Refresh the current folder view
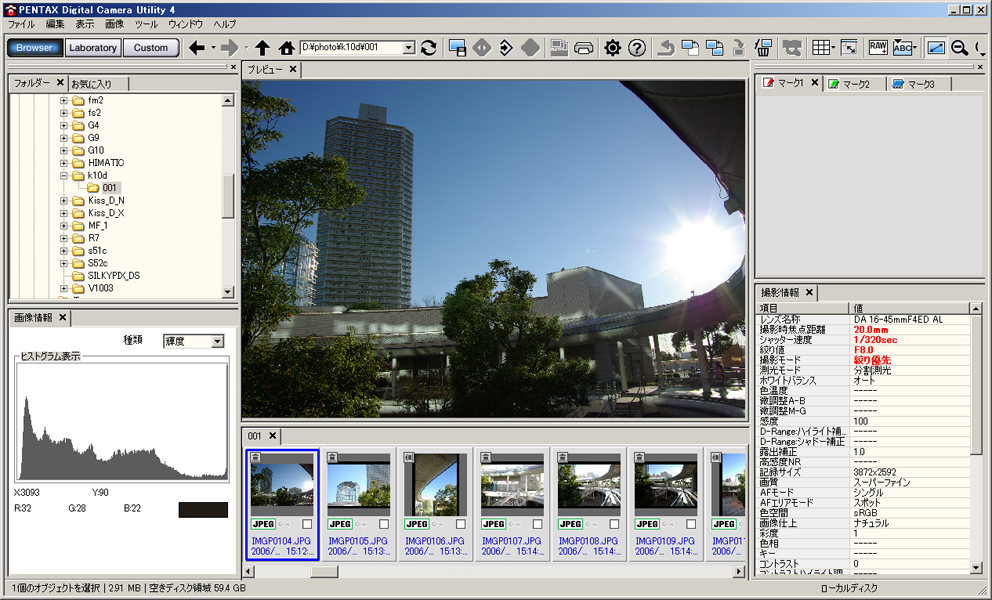This screenshot has height=600, width=992. (427, 47)
